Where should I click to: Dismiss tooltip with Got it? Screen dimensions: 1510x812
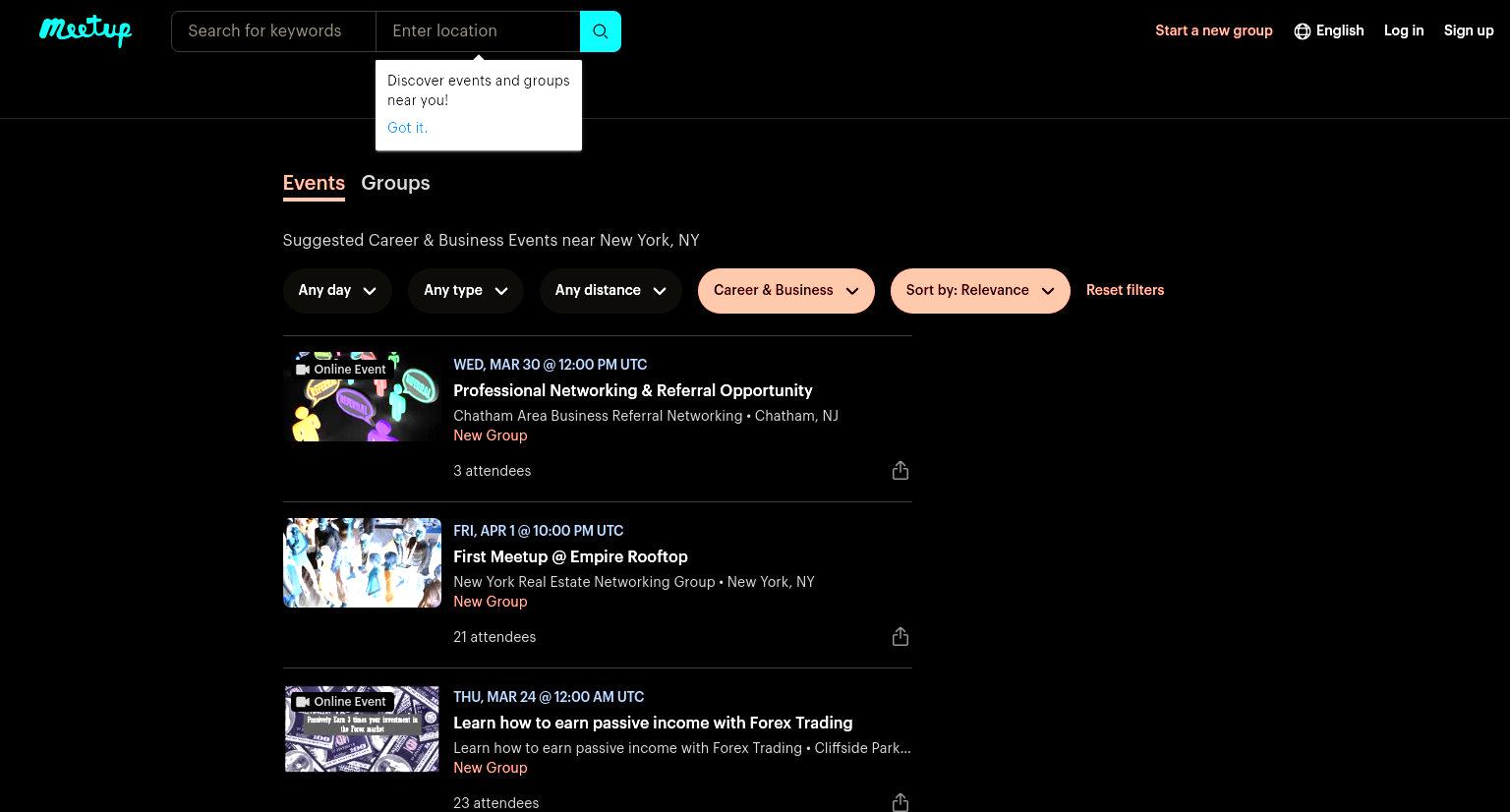click(x=407, y=128)
